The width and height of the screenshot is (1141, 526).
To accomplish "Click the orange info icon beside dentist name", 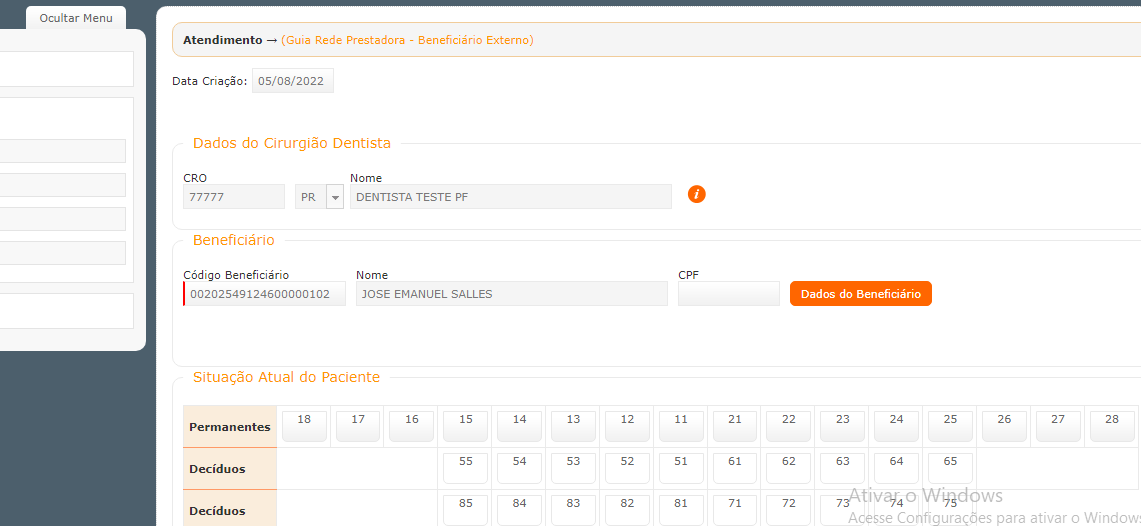I will click(697, 194).
